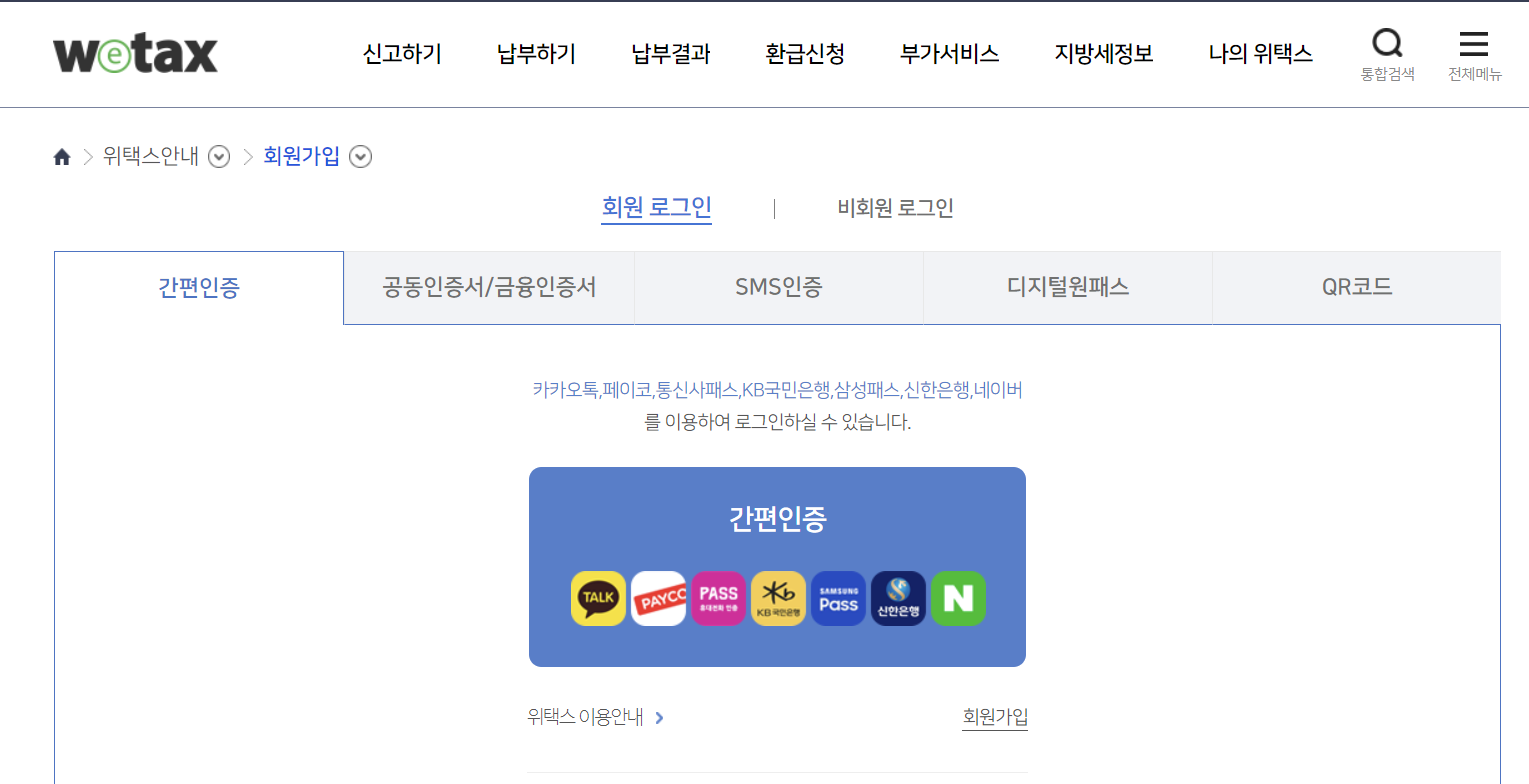Choose Naver authentication icon
This screenshot has height=784, width=1529.
click(x=958, y=599)
